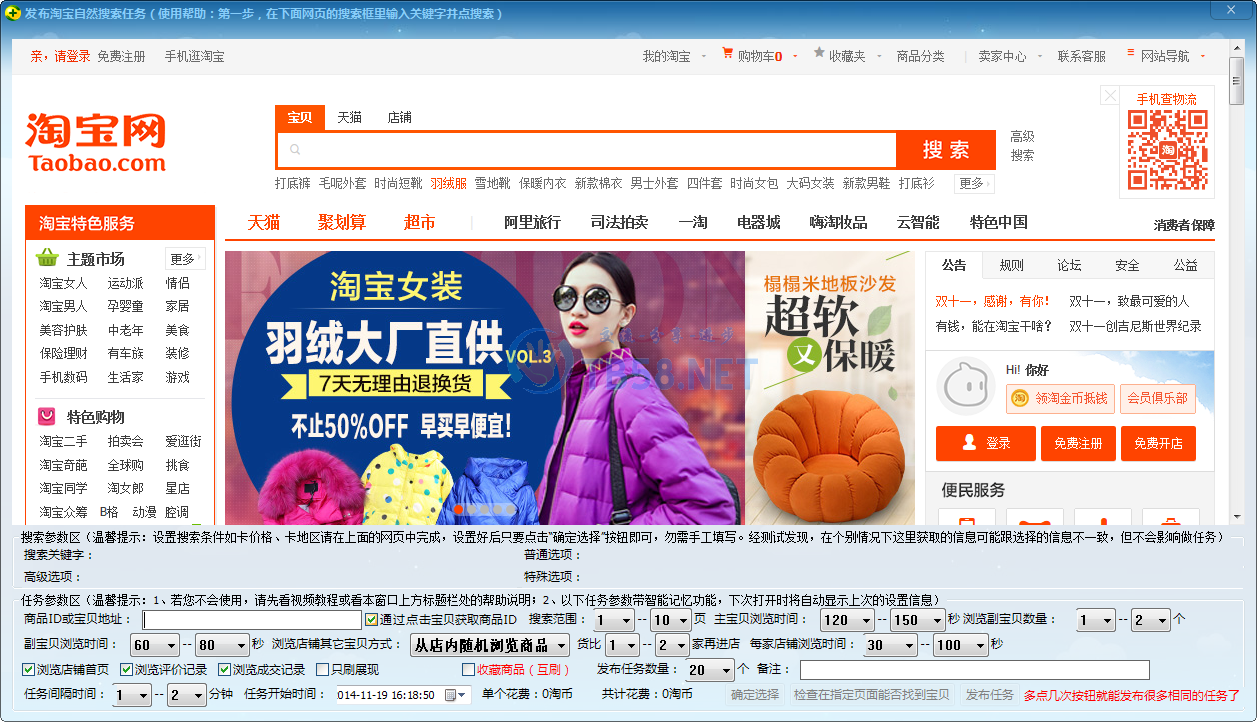Open the 安全 notice tab
The image size is (1257, 722).
coord(1128,265)
